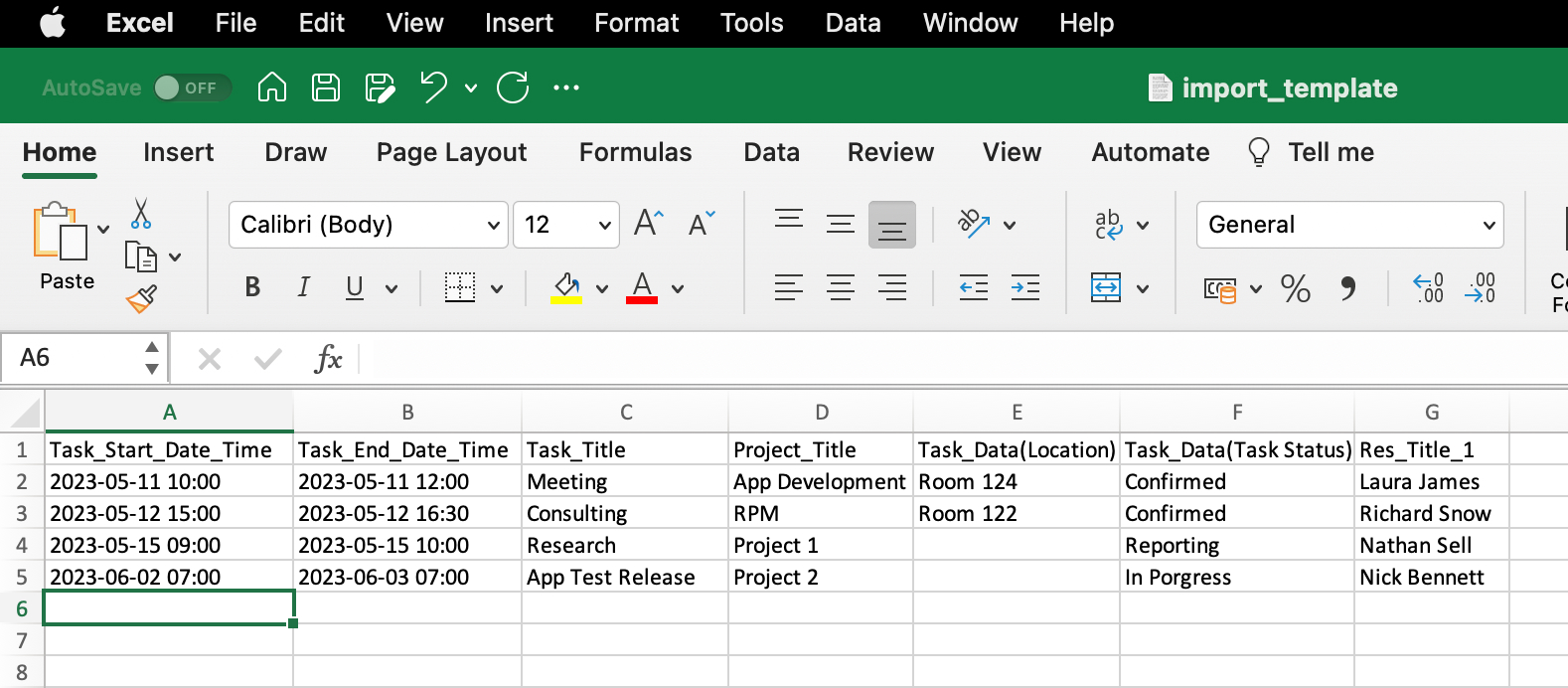This screenshot has height=688, width=1568.
Task: Click the Save As icon with the pencil
Action: pos(381,87)
